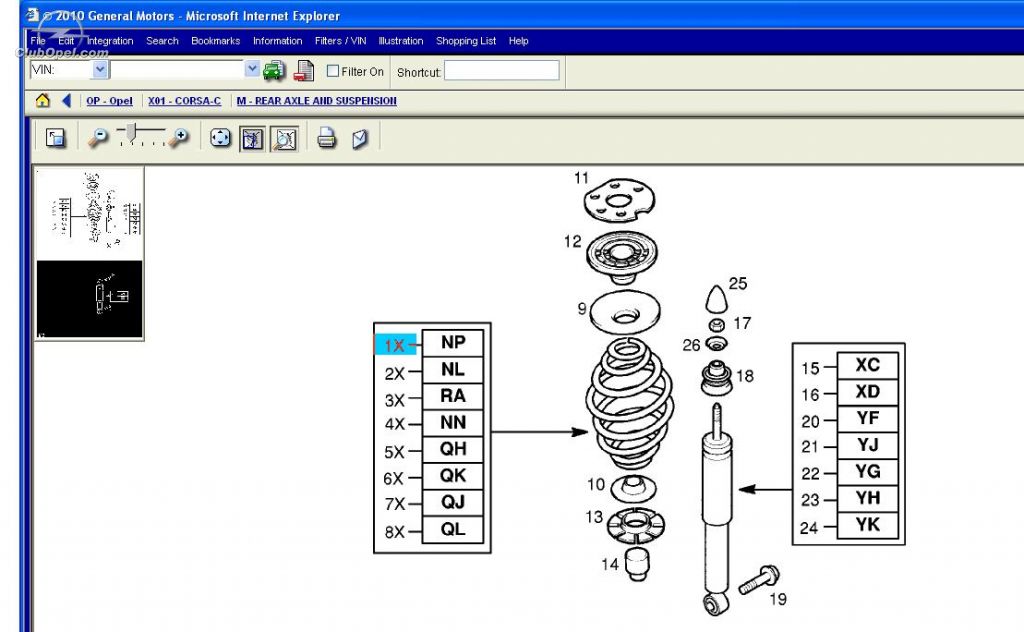The width and height of the screenshot is (1024, 632).
Task: Open the Bookmarks menu
Action: (216, 40)
